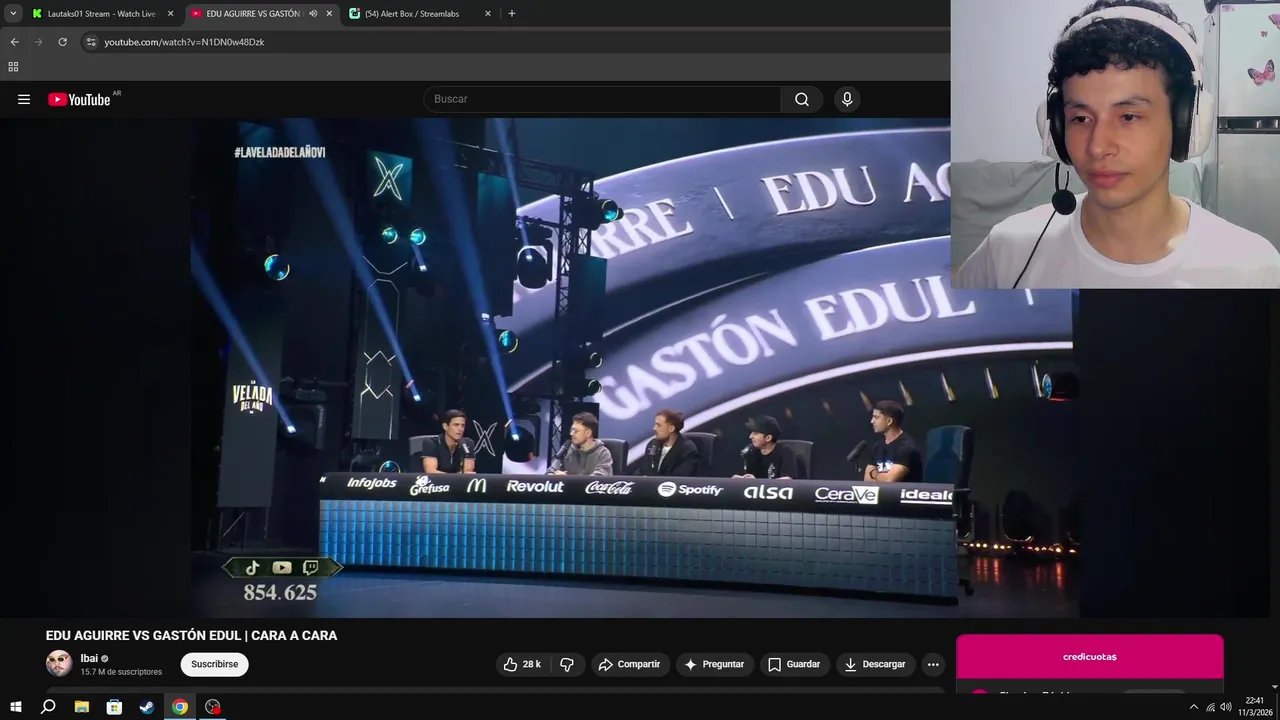Open File Explorer from taskbar
The height and width of the screenshot is (720, 1280).
tap(82, 707)
